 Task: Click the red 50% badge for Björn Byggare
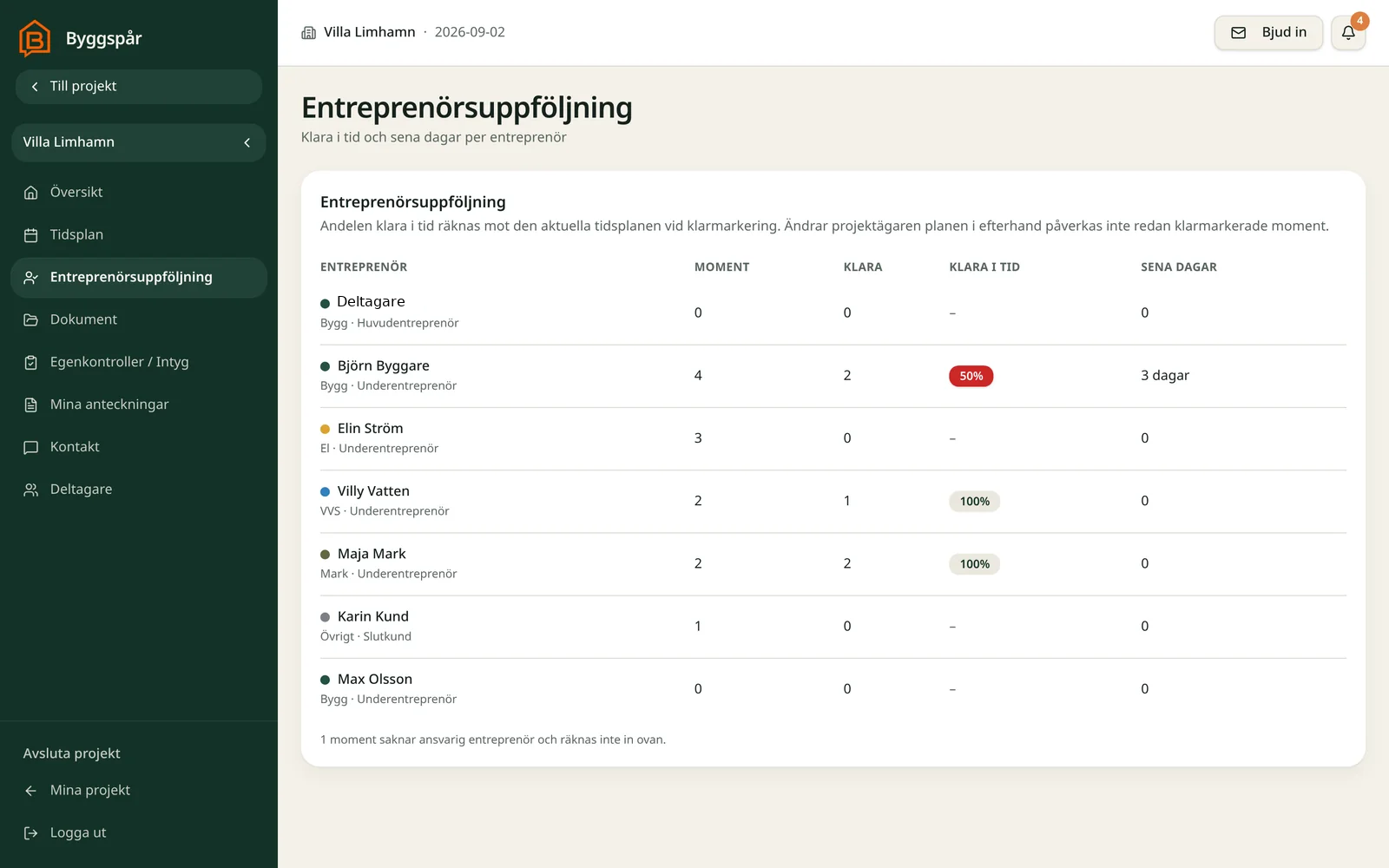click(x=971, y=376)
